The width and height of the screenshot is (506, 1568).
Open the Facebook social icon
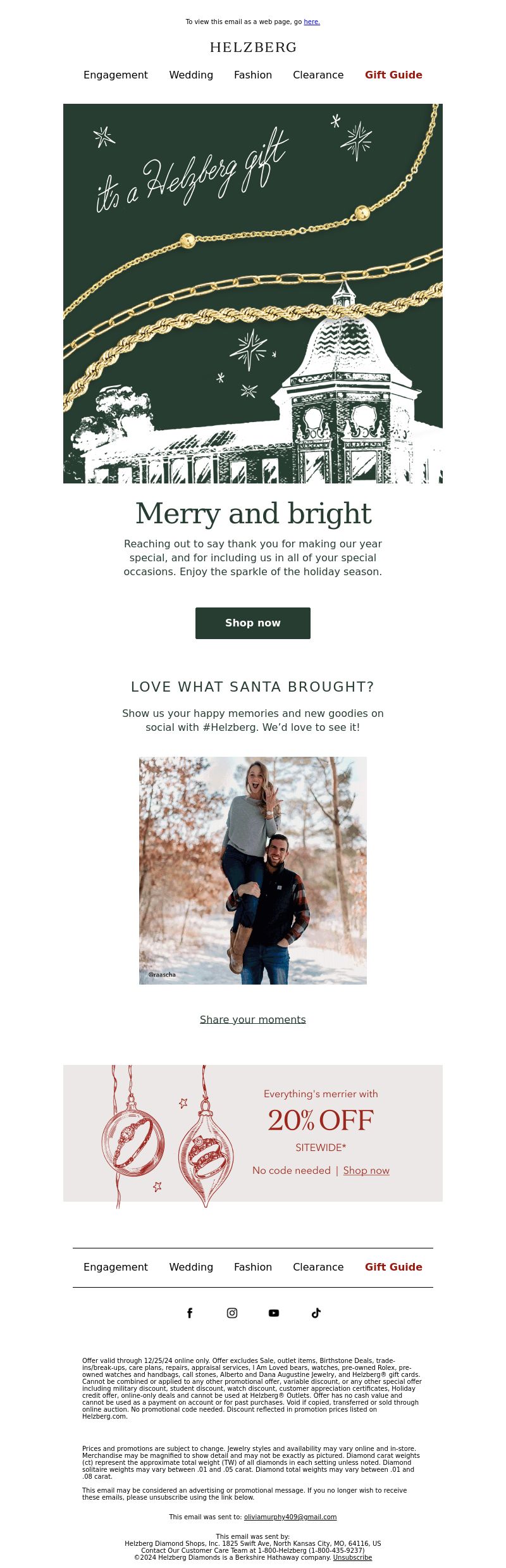pos(190,1313)
